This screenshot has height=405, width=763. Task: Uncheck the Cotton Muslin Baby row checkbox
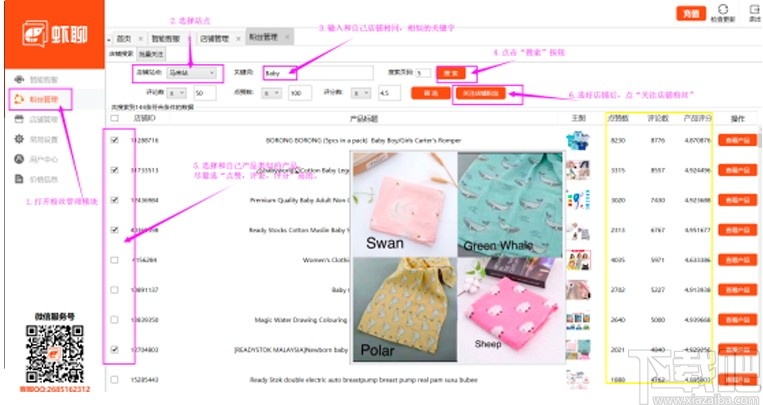(114, 230)
